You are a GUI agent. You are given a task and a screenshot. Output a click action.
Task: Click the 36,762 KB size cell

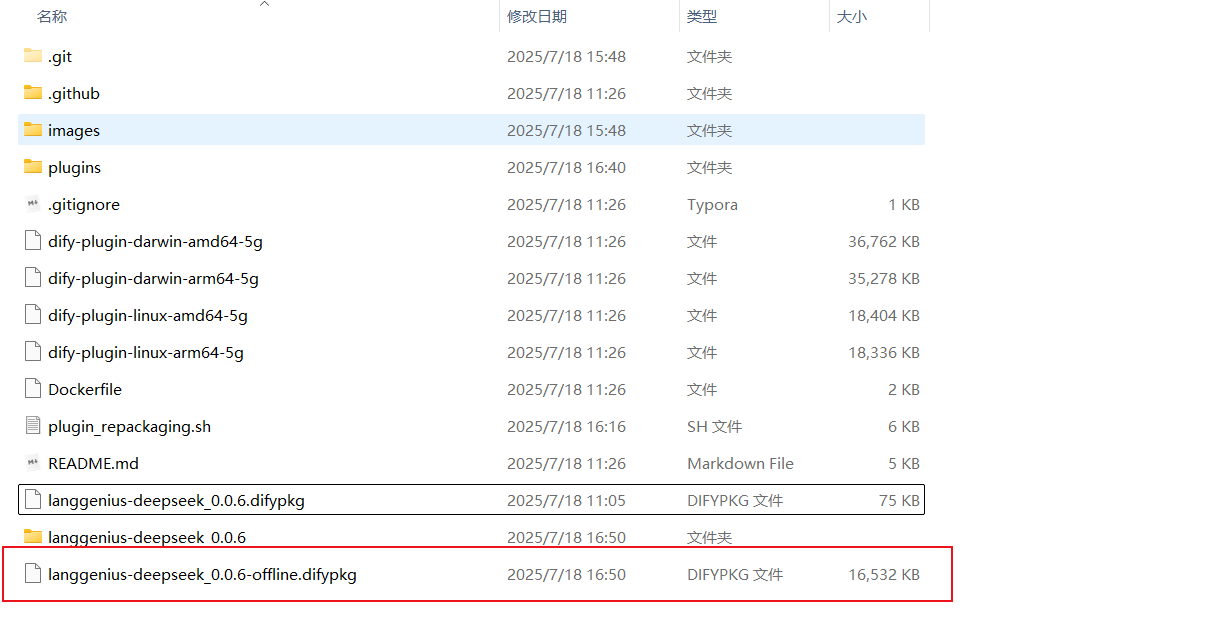click(884, 241)
